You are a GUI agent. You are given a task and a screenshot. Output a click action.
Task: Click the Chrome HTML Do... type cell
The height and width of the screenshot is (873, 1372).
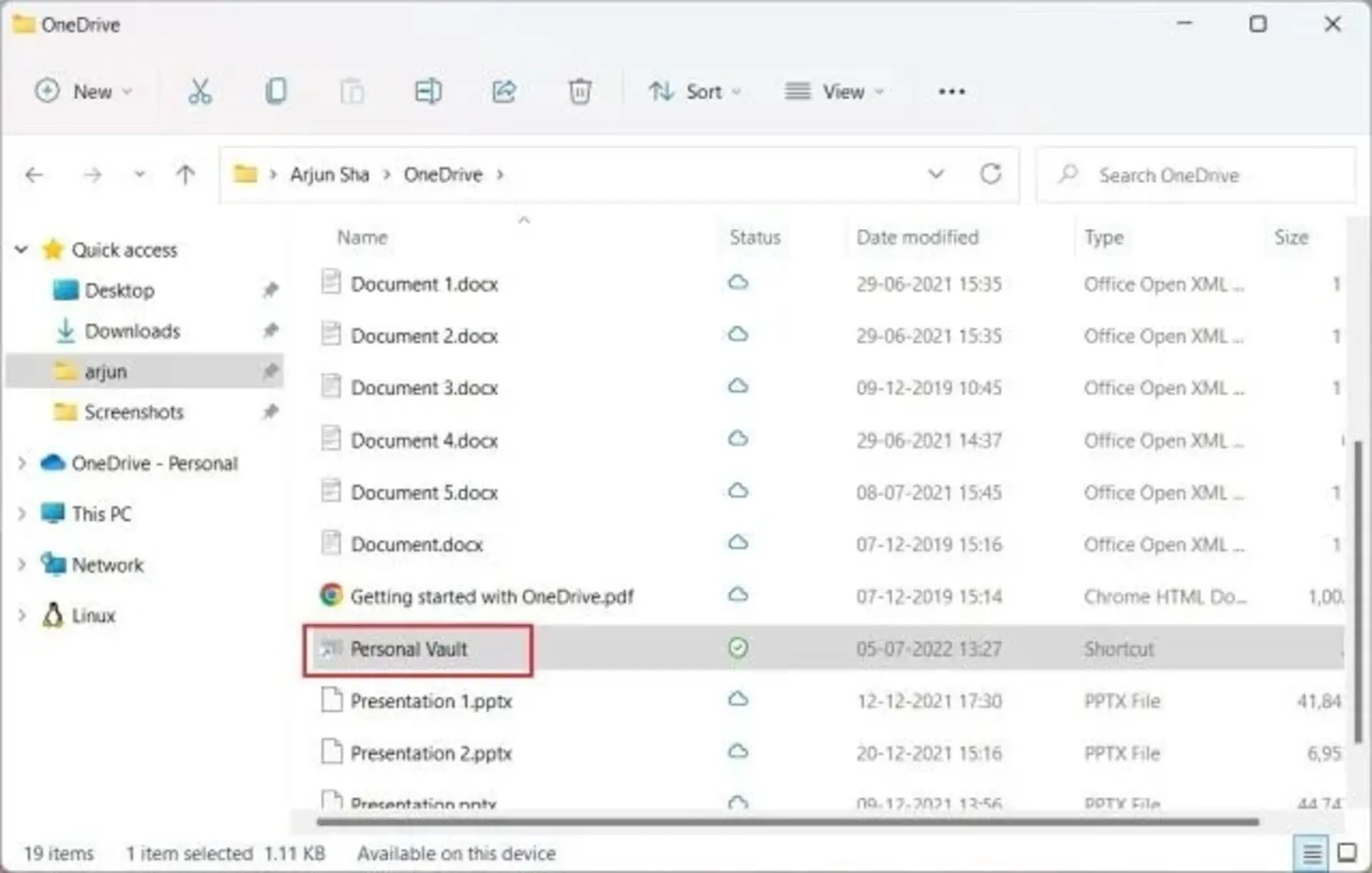coord(1165,596)
